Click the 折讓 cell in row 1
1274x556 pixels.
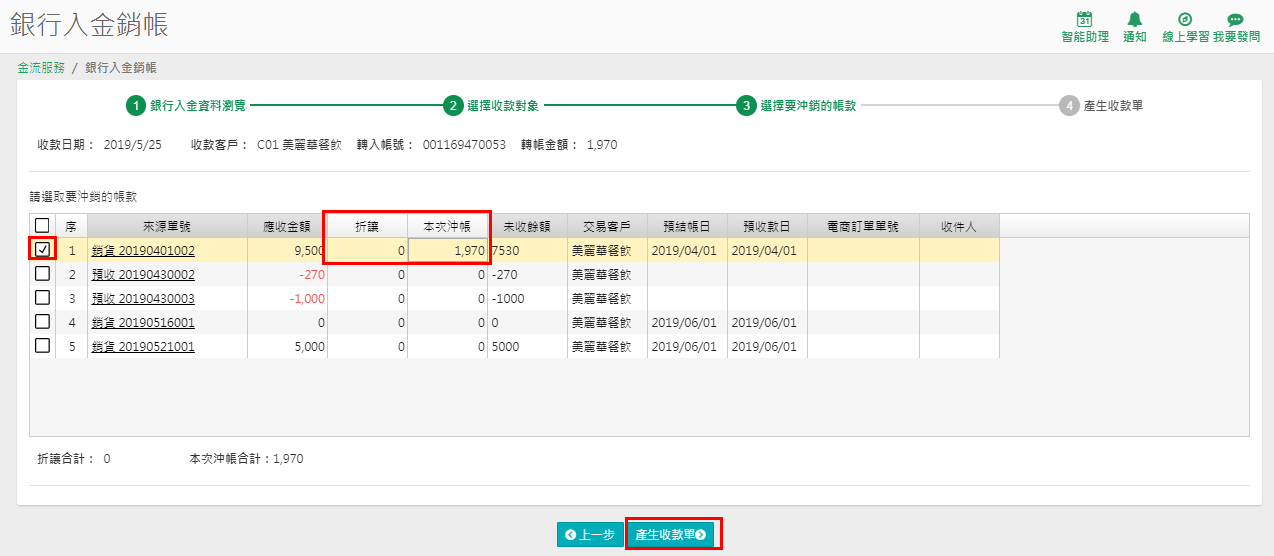367,250
